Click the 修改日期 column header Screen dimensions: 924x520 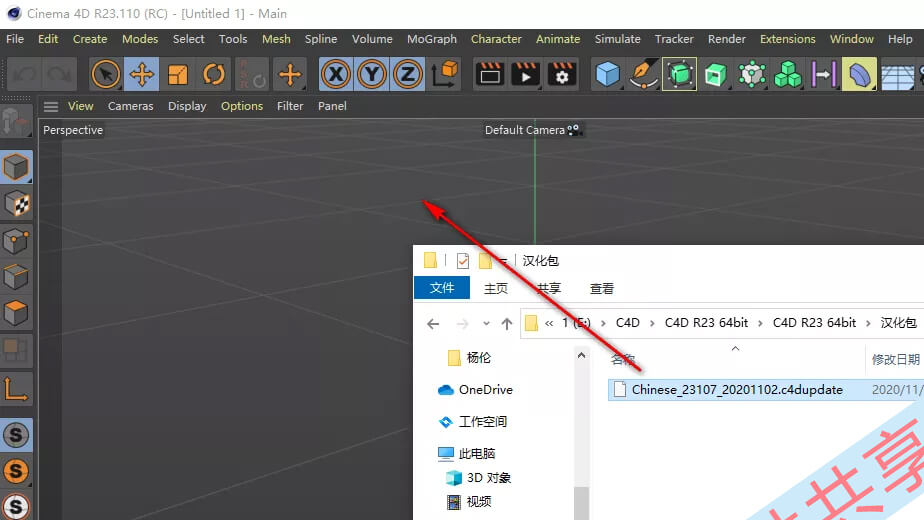click(895, 359)
